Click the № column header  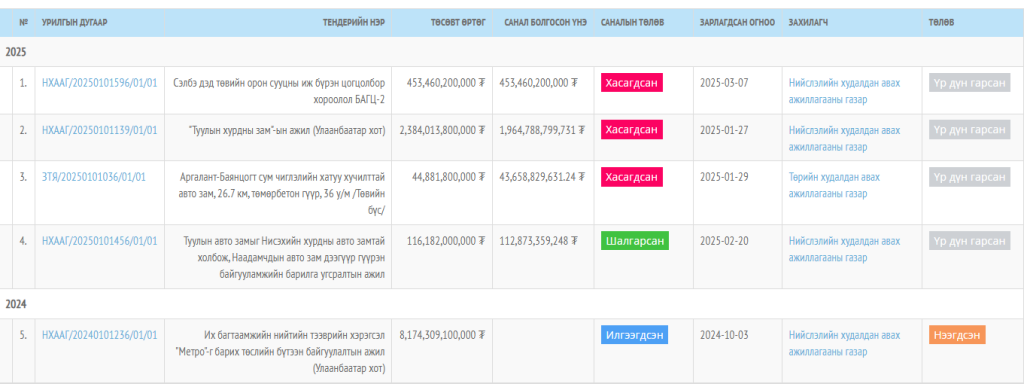pos(24,23)
